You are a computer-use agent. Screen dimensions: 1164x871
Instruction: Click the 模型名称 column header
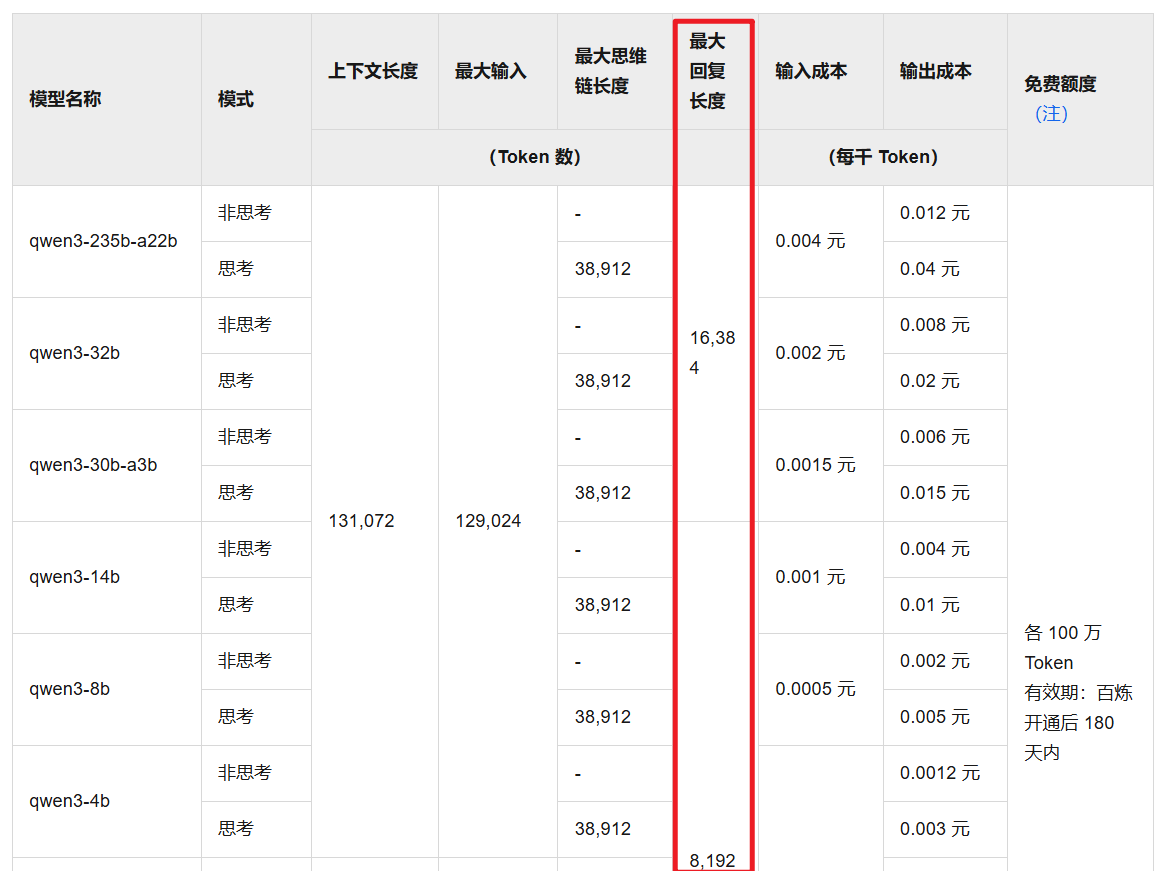coord(65,99)
